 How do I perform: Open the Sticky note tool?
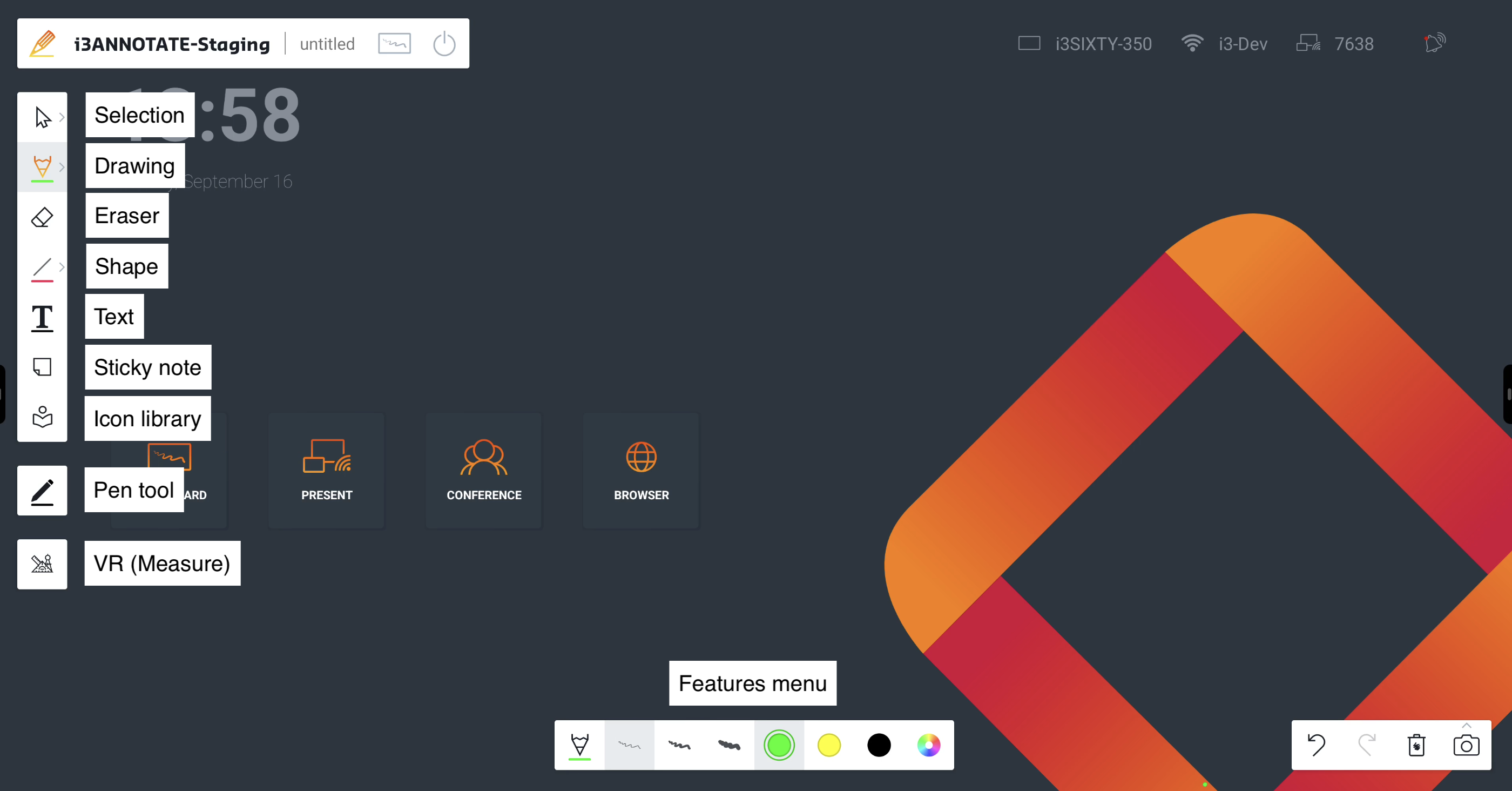(x=42, y=367)
